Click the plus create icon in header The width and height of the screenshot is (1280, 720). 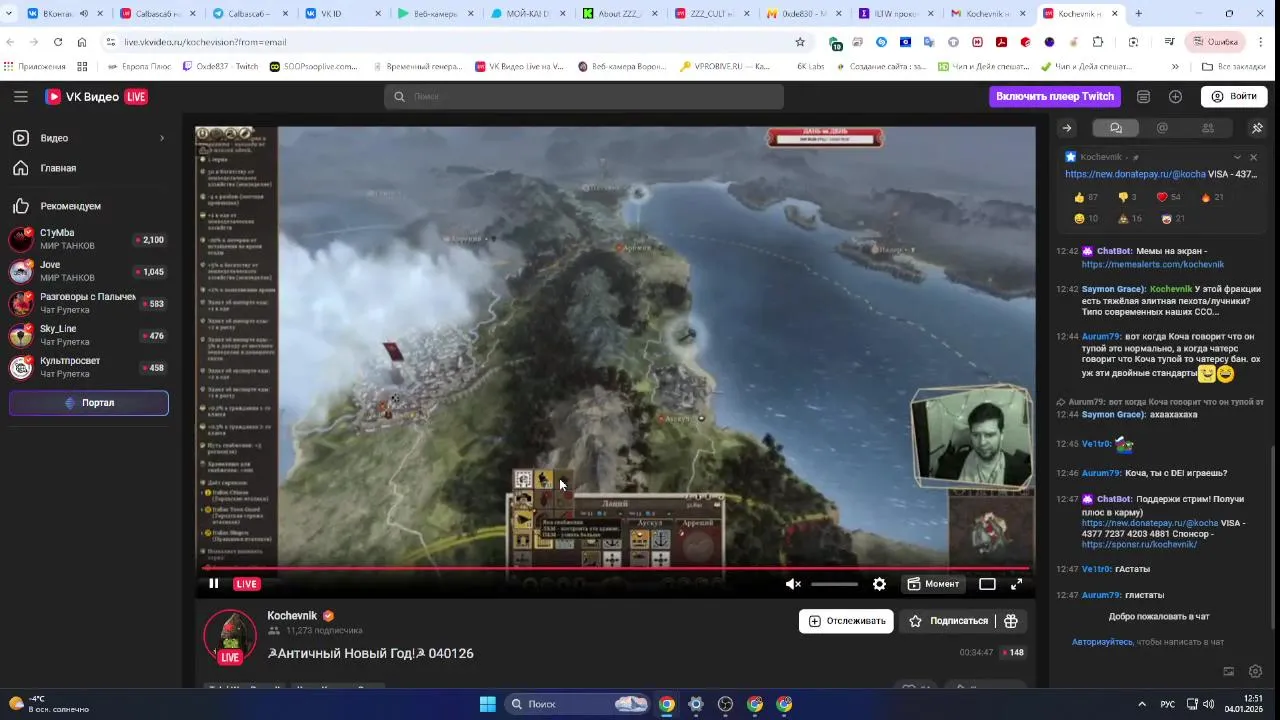1175,97
